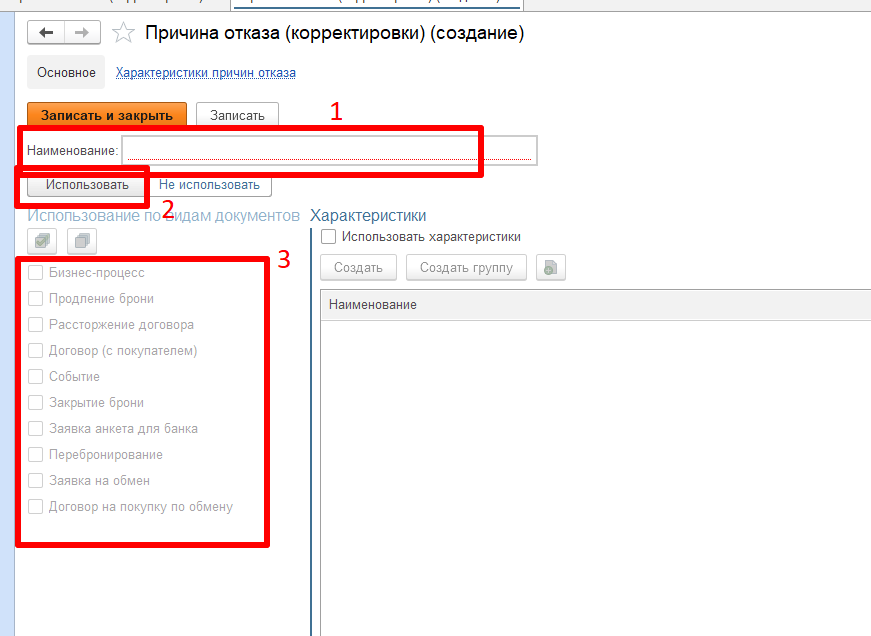871x636 pixels.
Task: Choose the Не использовать toggle option
Action: tap(209, 185)
